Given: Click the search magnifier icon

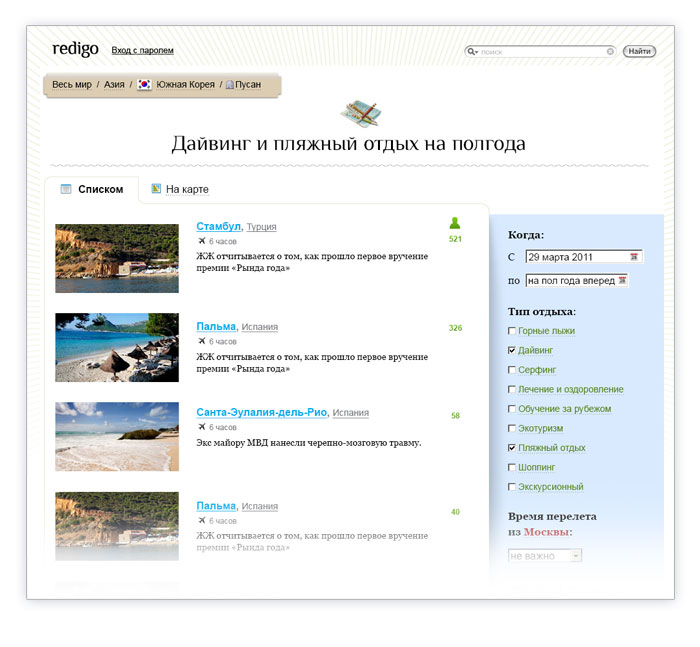Looking at the screenshot, I should click(x=472, y=51).
